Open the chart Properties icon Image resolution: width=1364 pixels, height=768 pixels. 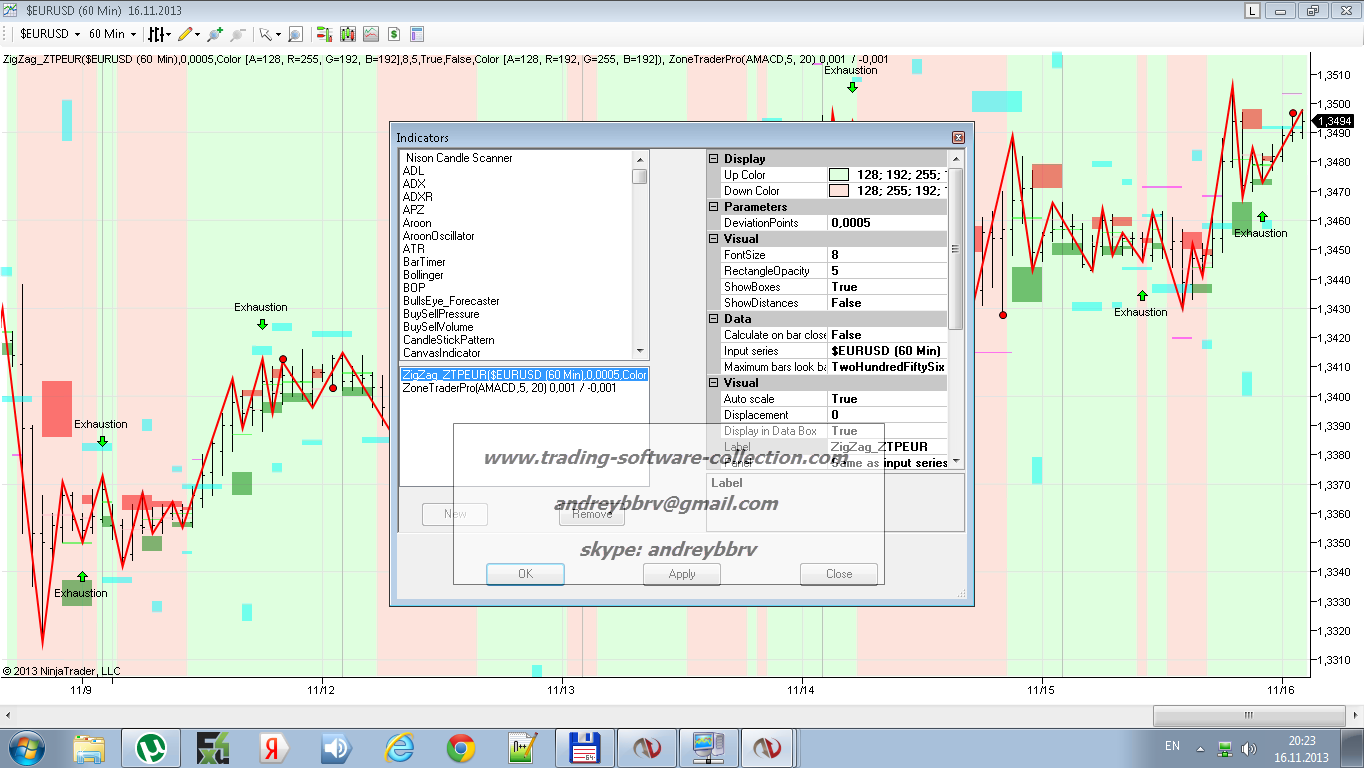(x=417, y=34)
